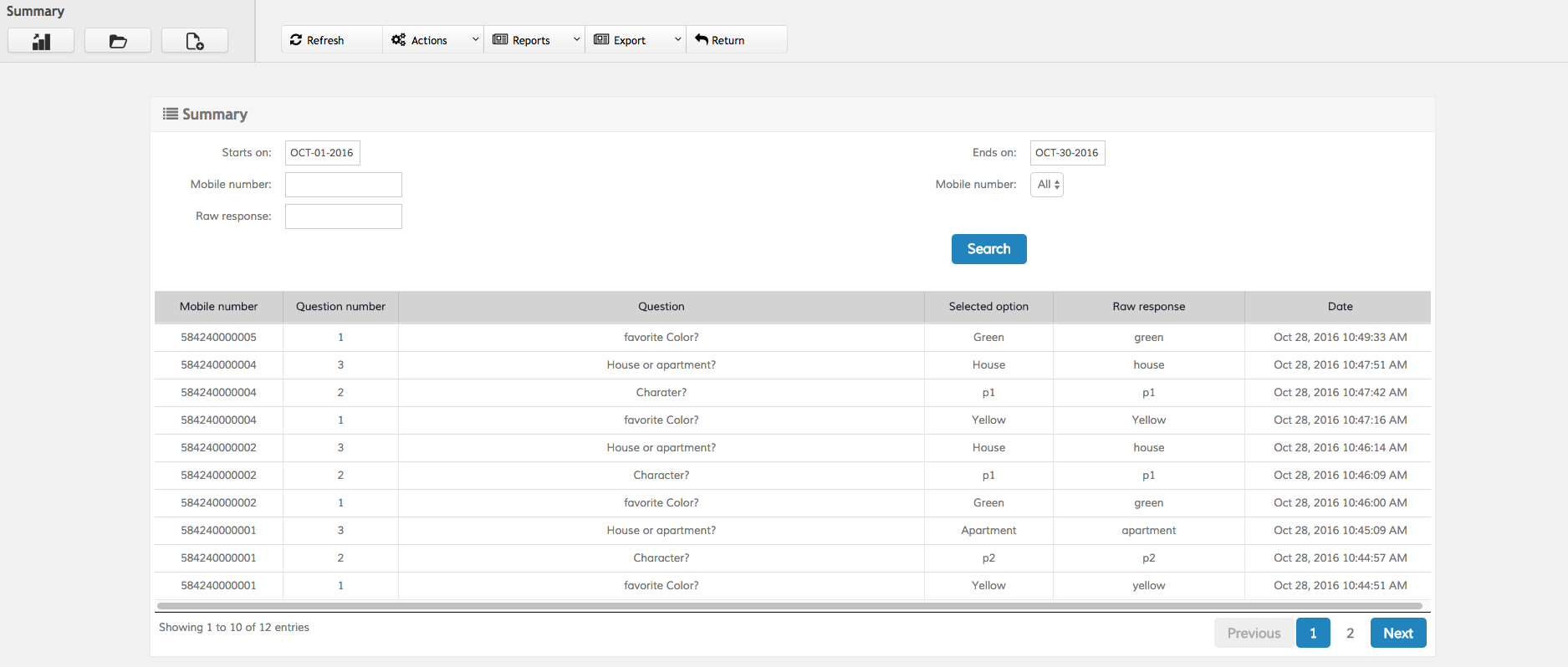The image size is (1568, 667).
Task: Click the horizontal table scrollbar
Action: 789,606
